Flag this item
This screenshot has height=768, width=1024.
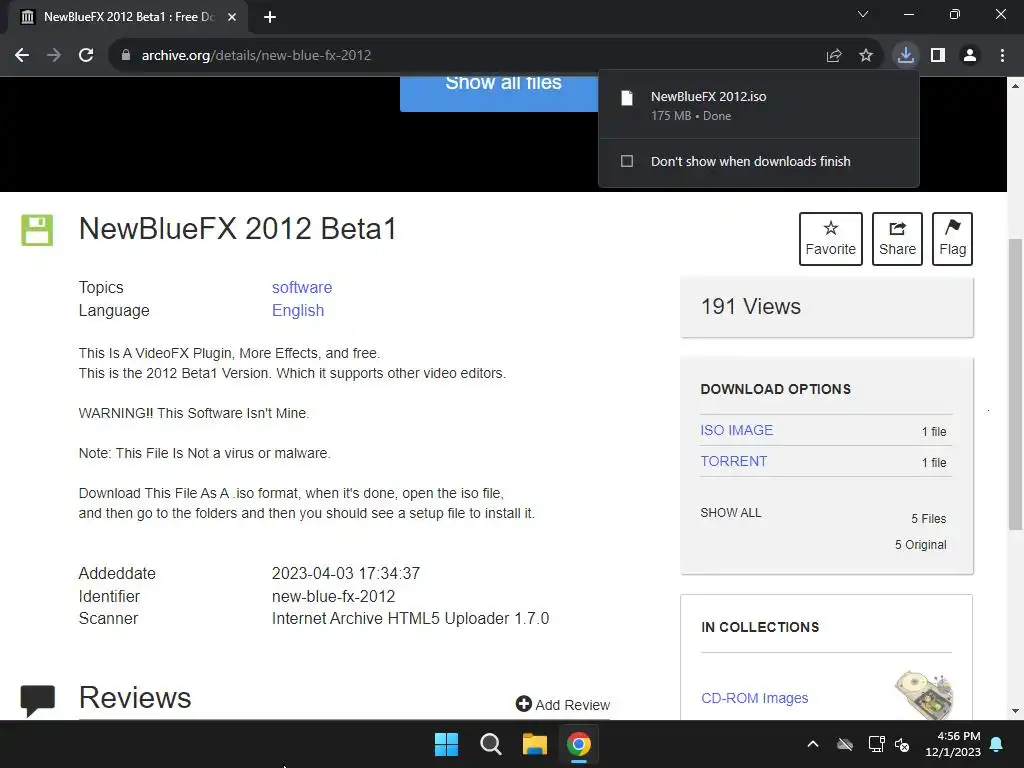tap(952, 238)
